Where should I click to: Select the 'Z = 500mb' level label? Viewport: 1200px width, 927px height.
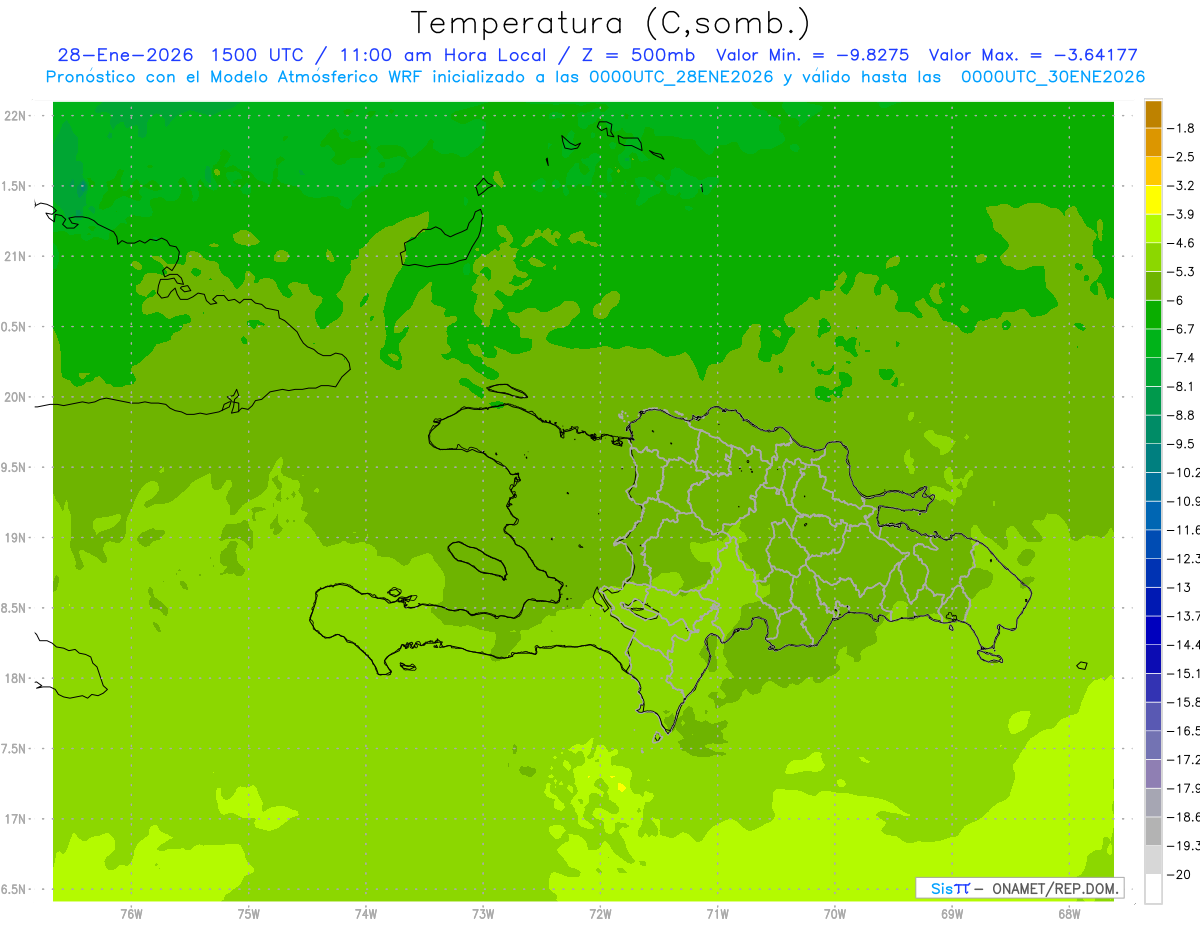tap(640, 55)
